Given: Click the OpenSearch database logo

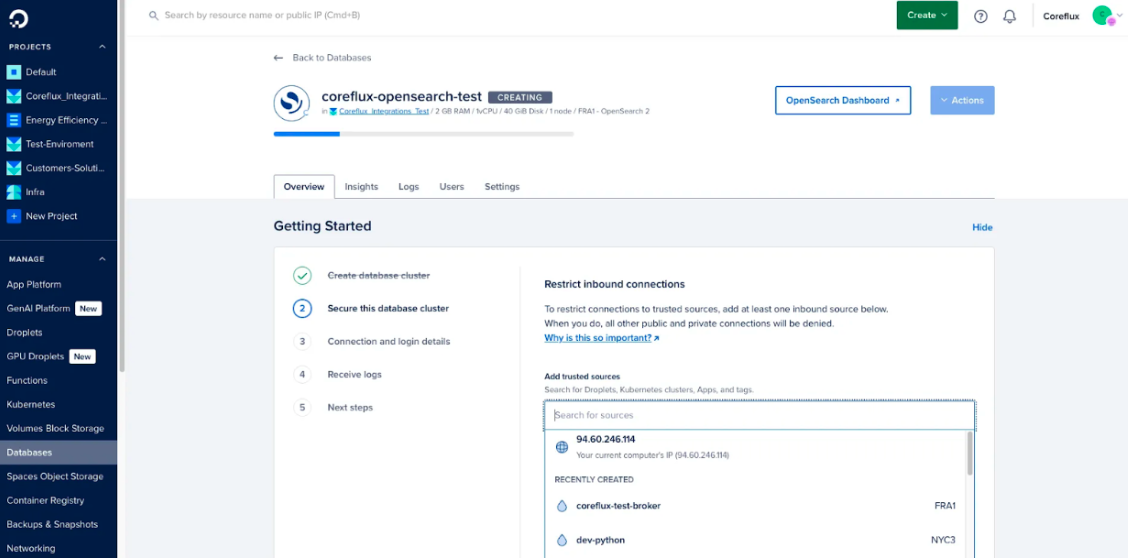Looking at the screenshot, I should click(x=291, y=103).
